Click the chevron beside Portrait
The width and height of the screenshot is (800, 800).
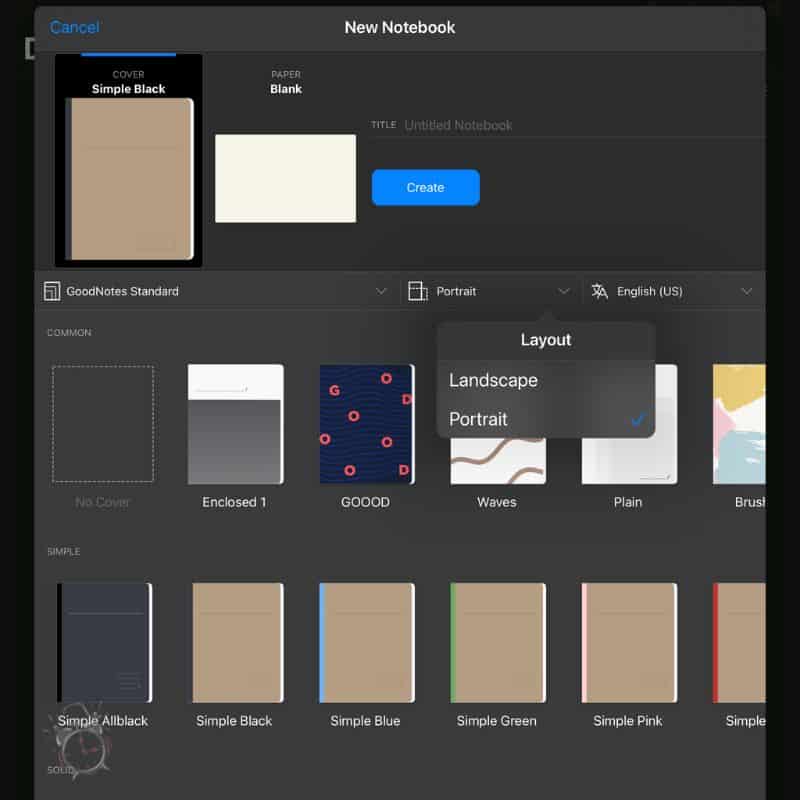tap(563, 291)
